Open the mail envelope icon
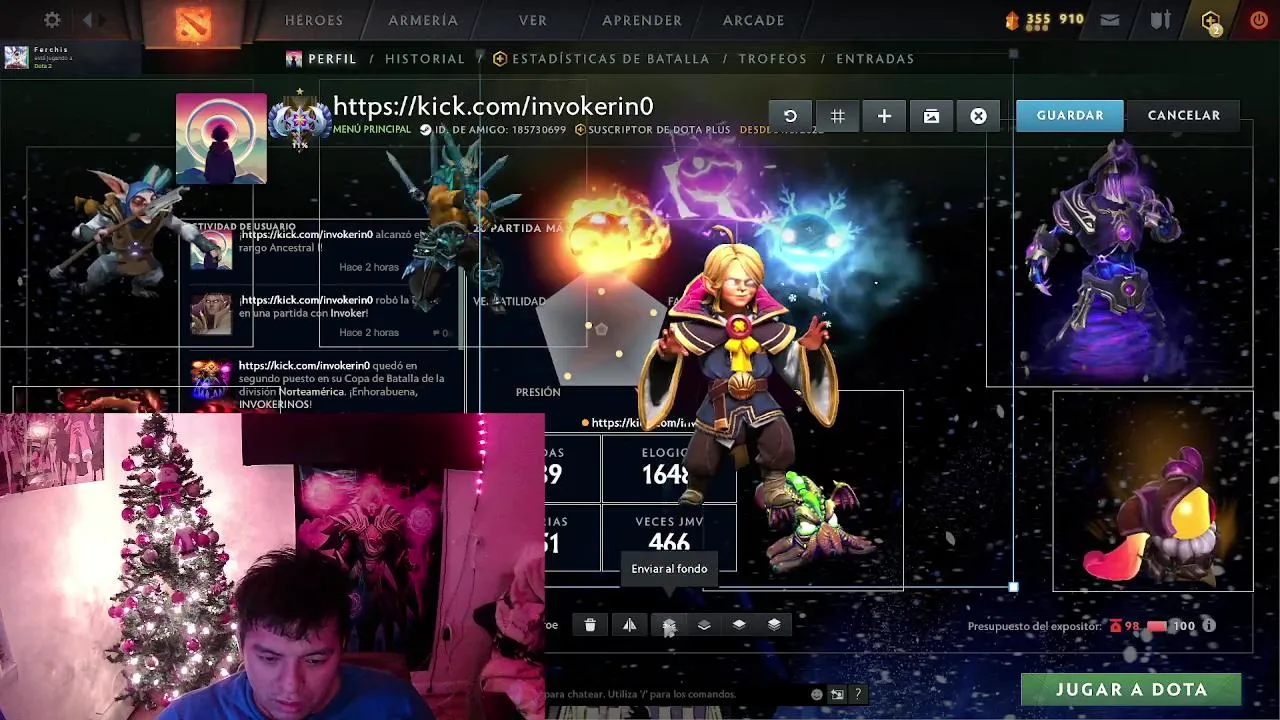Screen dimensions: 1280x720 point(1110,20)
